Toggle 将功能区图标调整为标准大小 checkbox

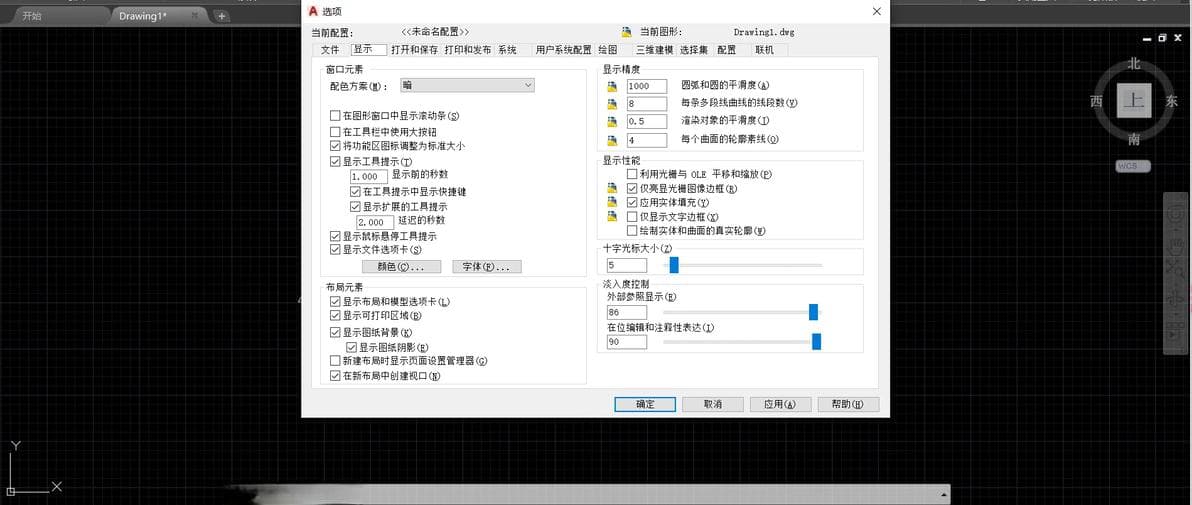point(335,145)
